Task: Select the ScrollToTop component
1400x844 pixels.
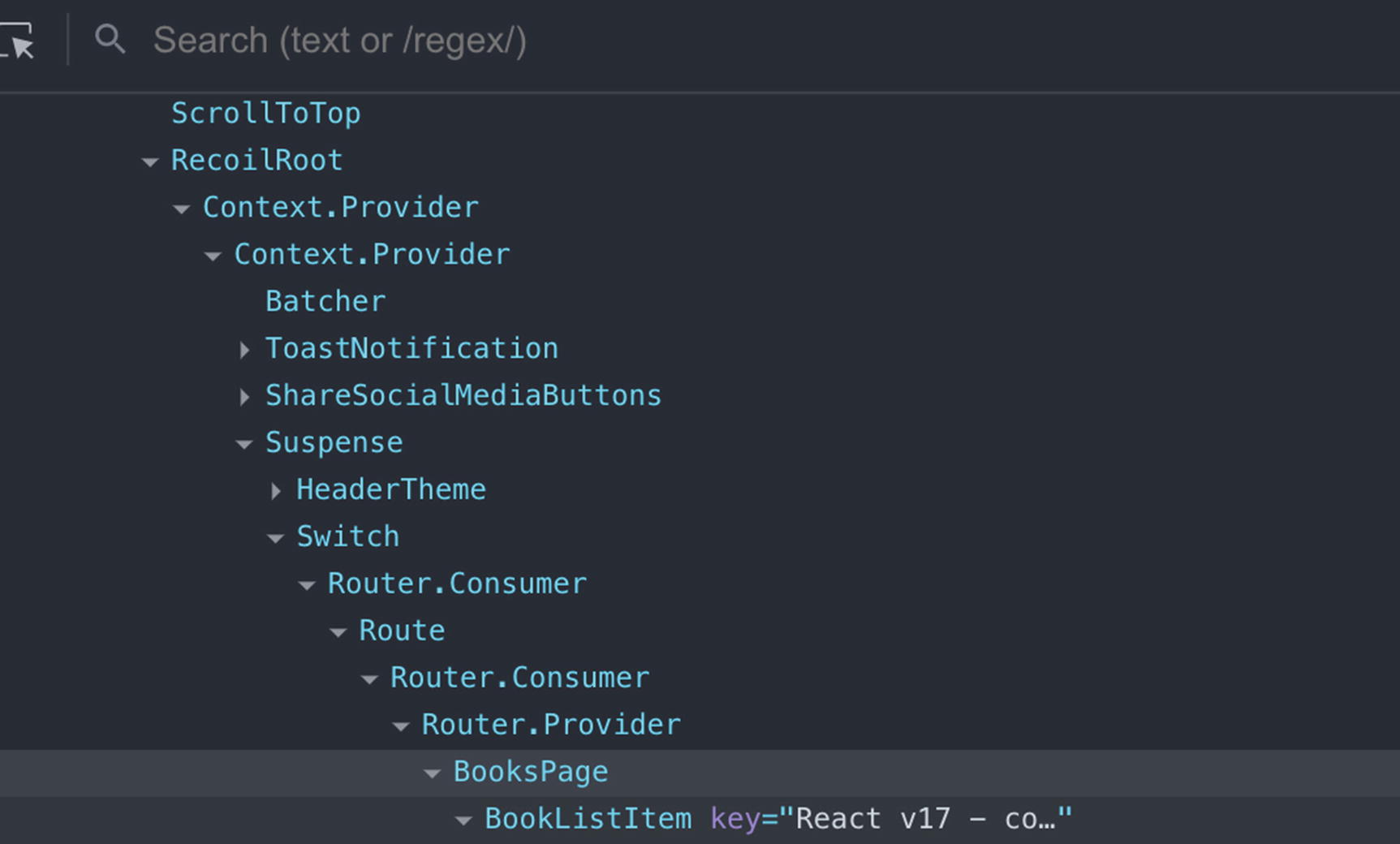Action: point(265,114)
